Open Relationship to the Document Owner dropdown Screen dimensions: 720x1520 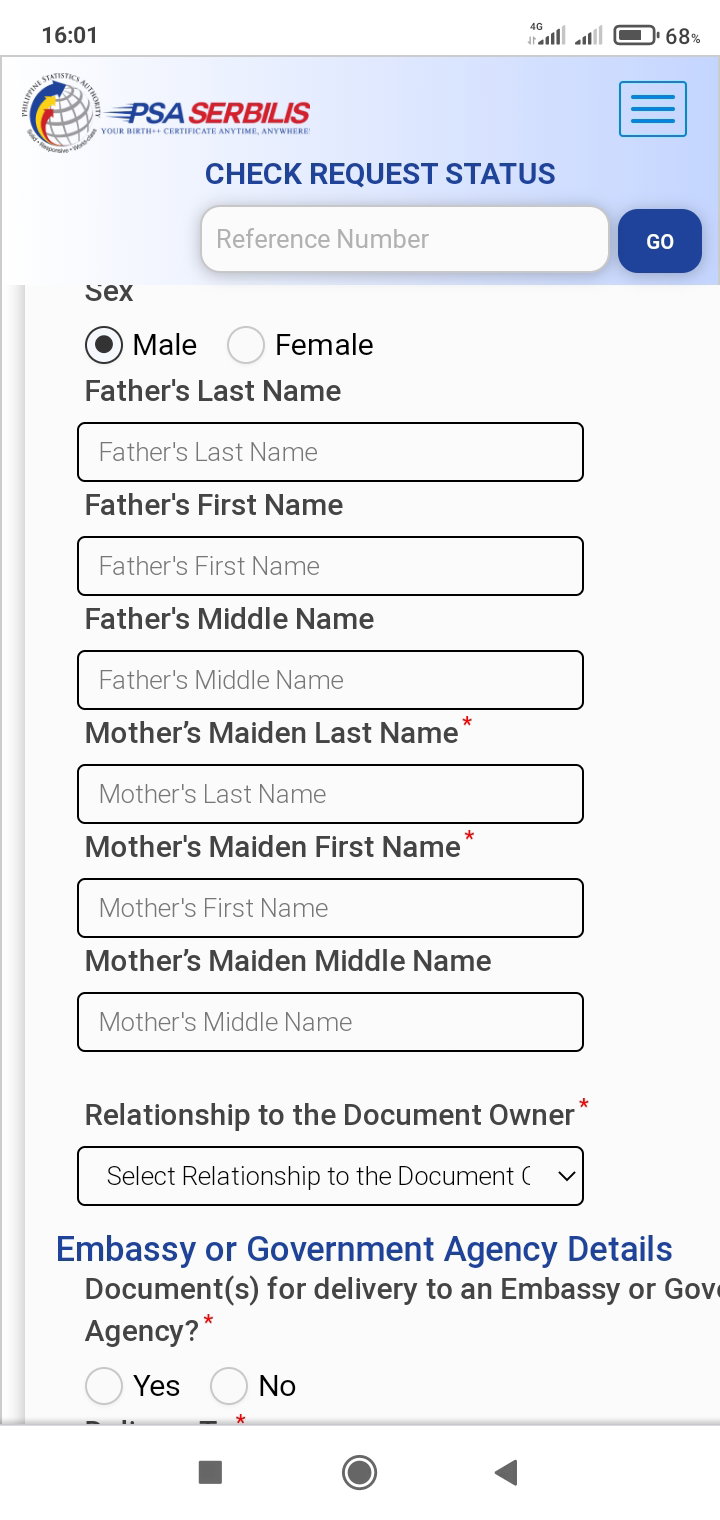pyautogui.click(x=330, y=1176)
